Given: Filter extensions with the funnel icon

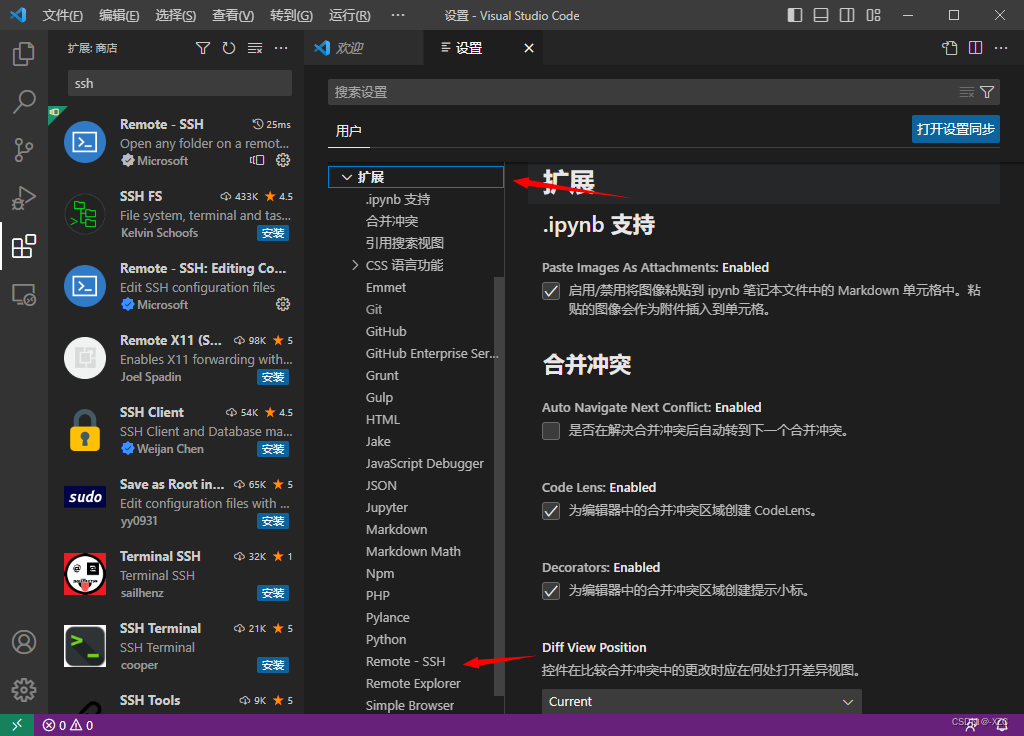Looking at the screenshot, I should (x=203, y=48).
